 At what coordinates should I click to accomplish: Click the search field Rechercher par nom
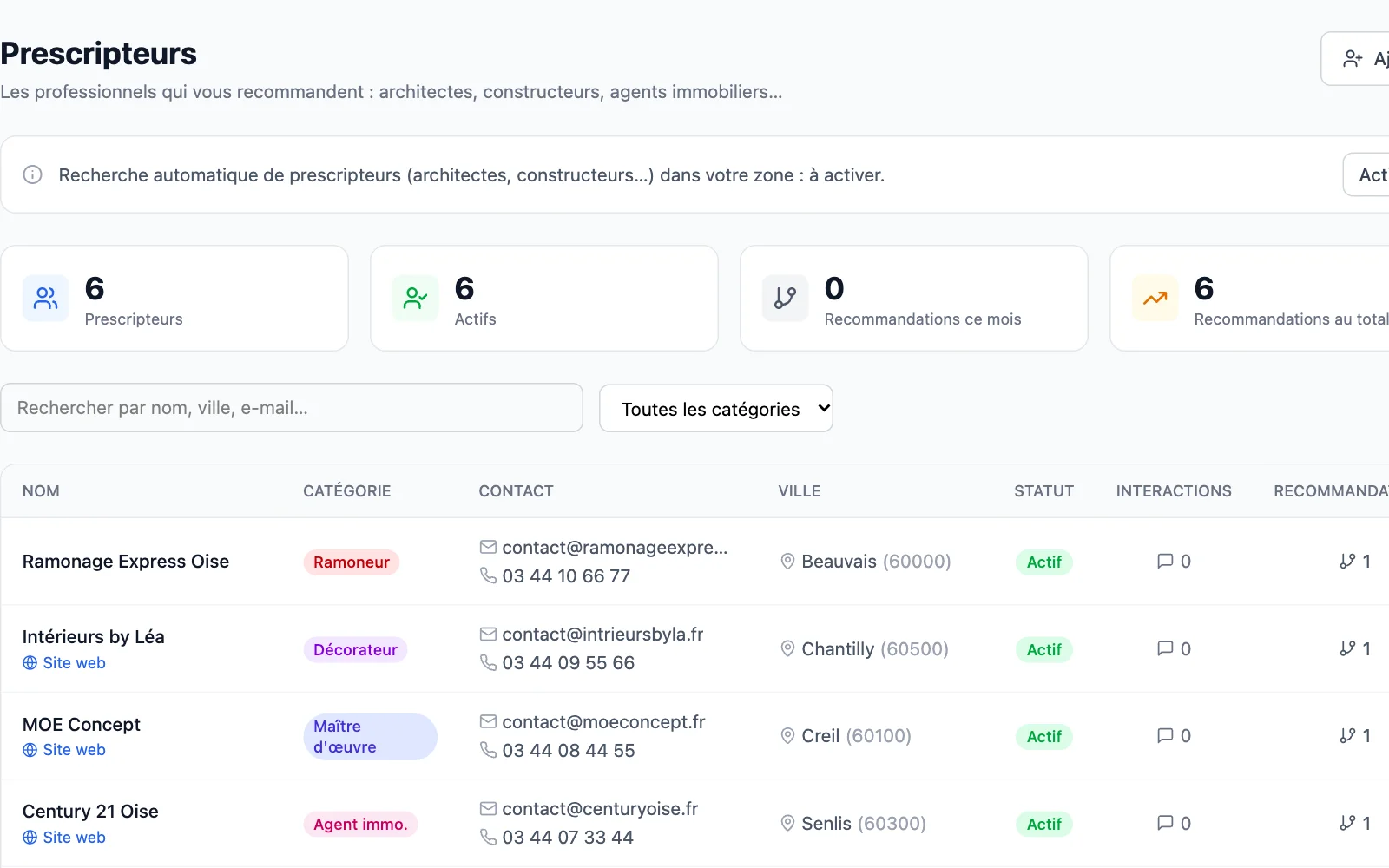[x=292, y=408]
